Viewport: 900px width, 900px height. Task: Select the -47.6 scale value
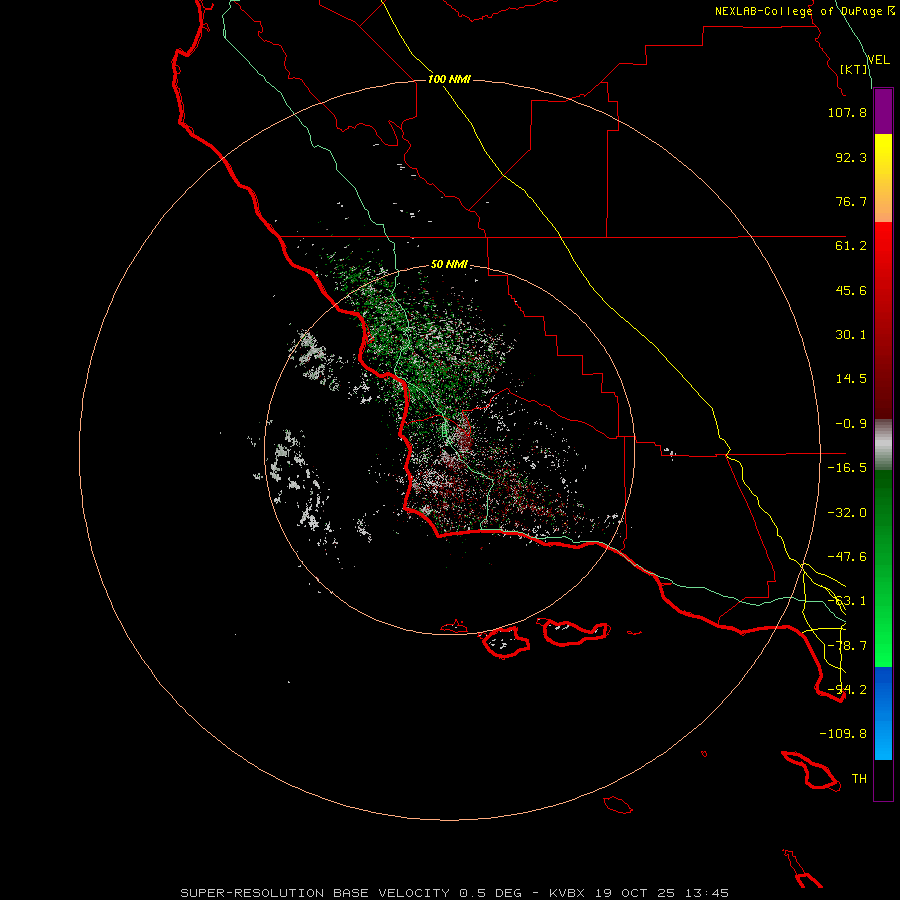pyautogui.click(x=847, y=557)
